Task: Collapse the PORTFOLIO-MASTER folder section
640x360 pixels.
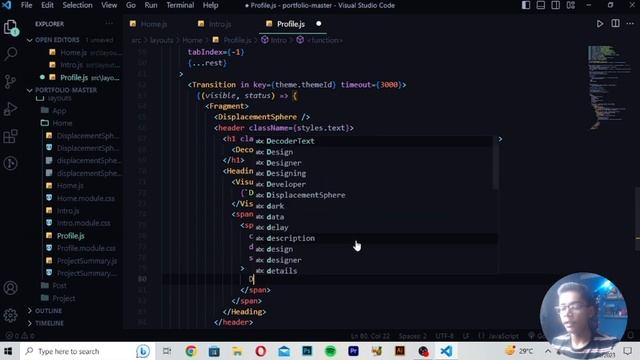Action: coord(65,90)
